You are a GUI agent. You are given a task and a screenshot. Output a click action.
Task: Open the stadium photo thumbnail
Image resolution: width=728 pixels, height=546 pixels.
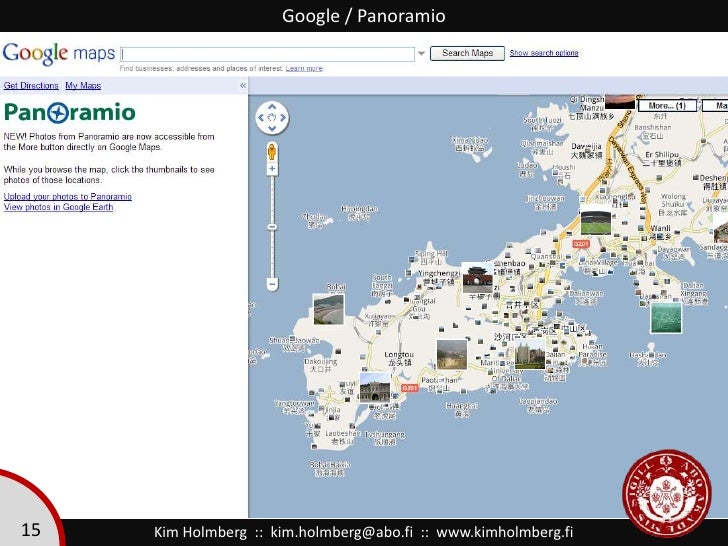pyautogui.click(x=596, y=220)
